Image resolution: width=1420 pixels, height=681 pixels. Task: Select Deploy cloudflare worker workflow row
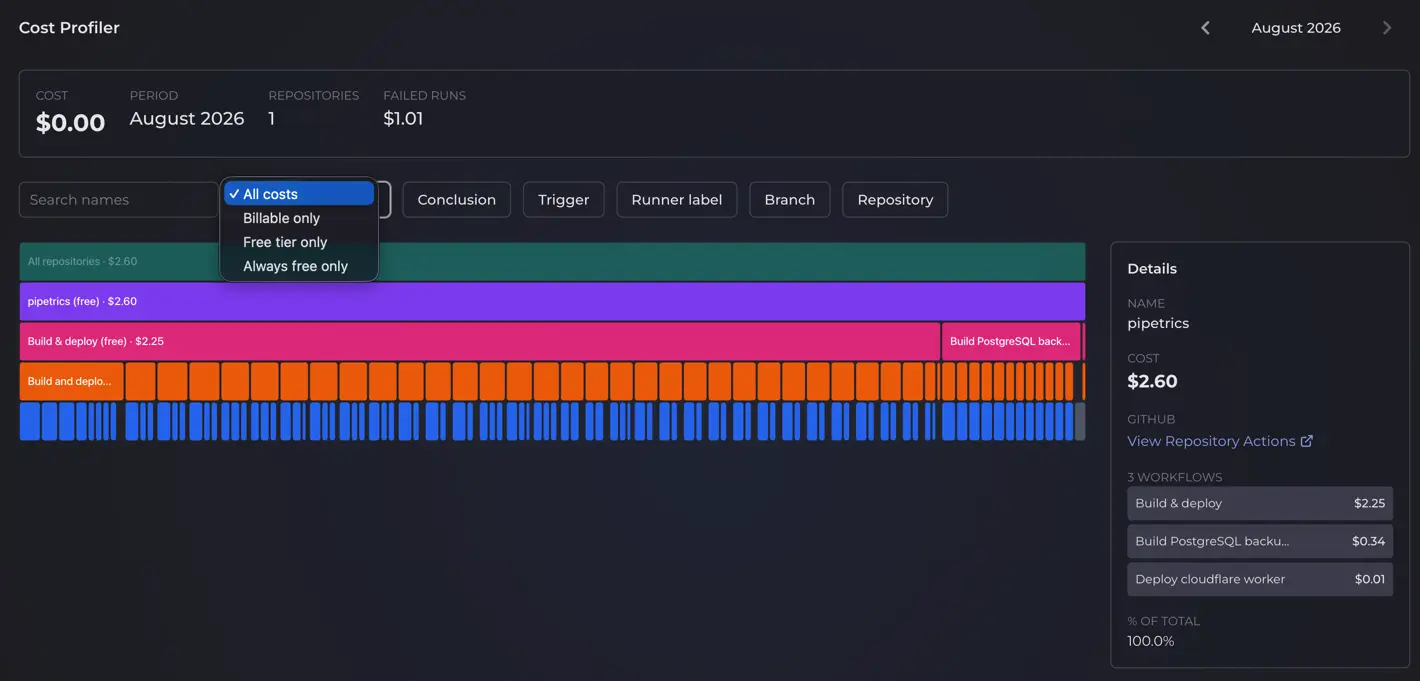pos(1260,579)
